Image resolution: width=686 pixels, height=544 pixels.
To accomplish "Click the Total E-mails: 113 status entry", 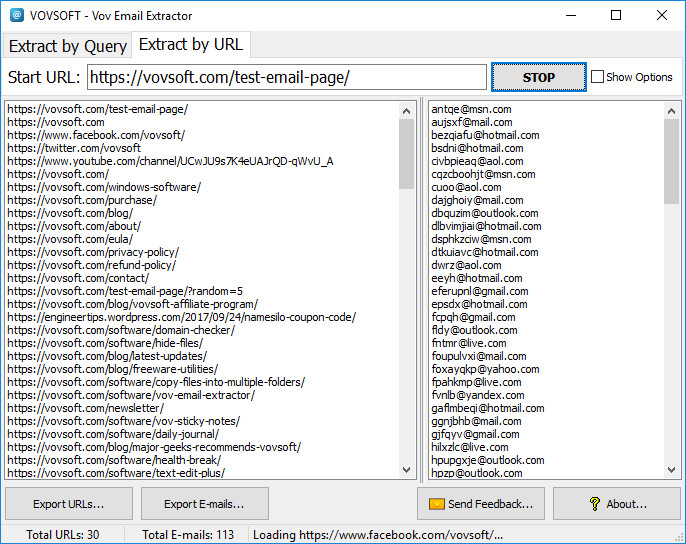I will click(x=188, y=535).
